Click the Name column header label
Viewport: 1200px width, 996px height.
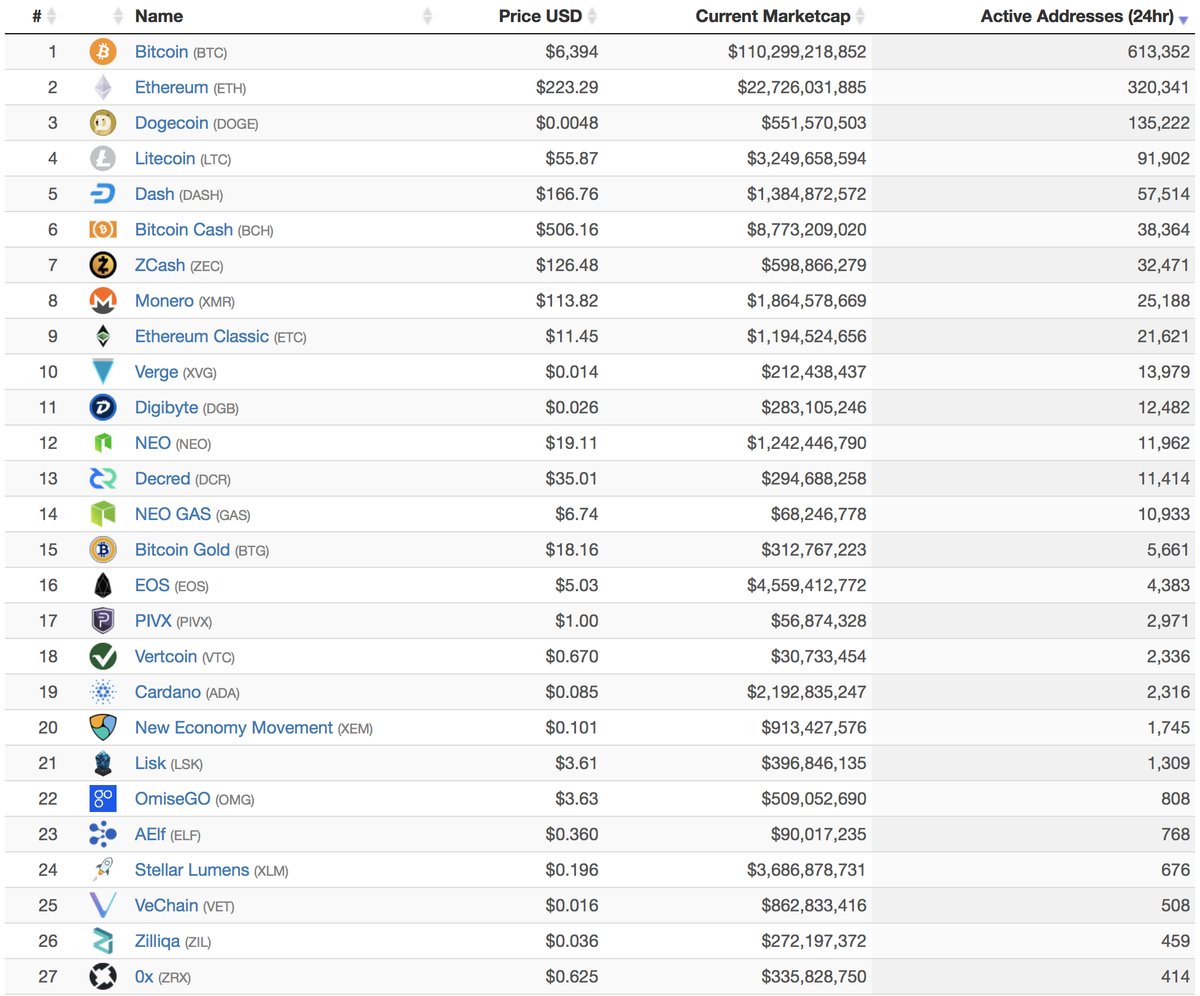159,16
